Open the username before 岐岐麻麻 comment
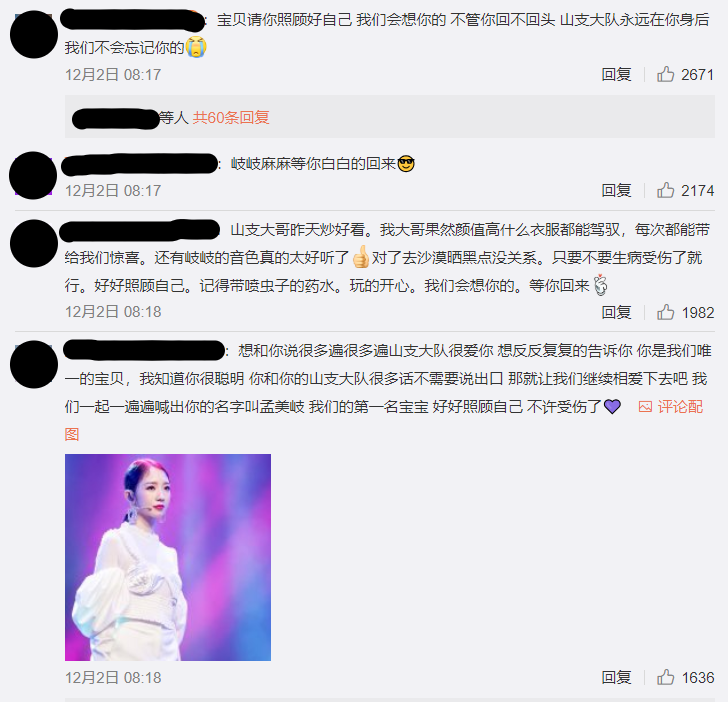The height and width of the screenshot is (702, 728). pos(140,164)
